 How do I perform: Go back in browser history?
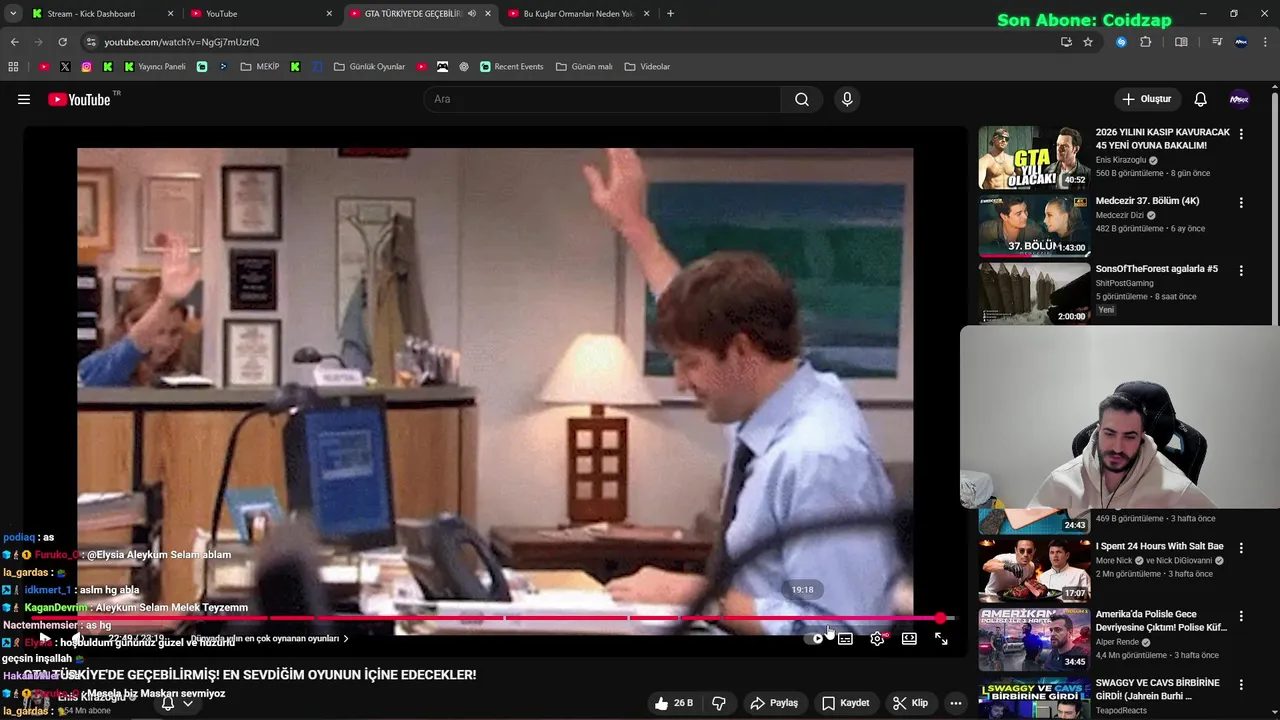(x=14, y=42)
